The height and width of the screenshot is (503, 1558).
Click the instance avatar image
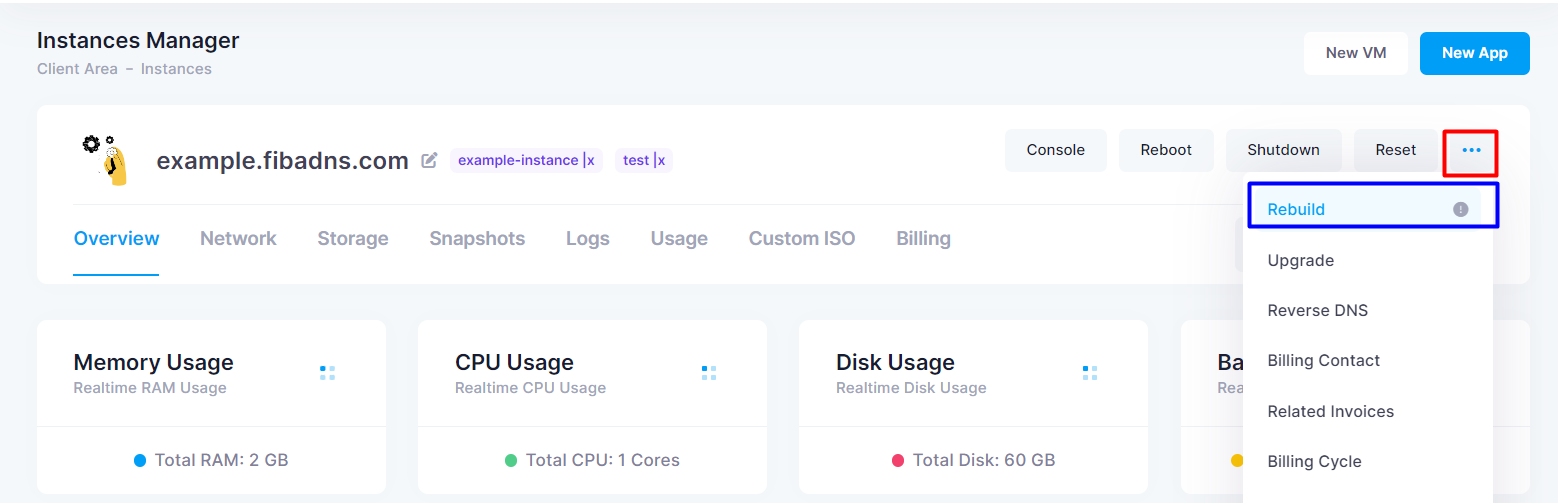tap(104, 160)
